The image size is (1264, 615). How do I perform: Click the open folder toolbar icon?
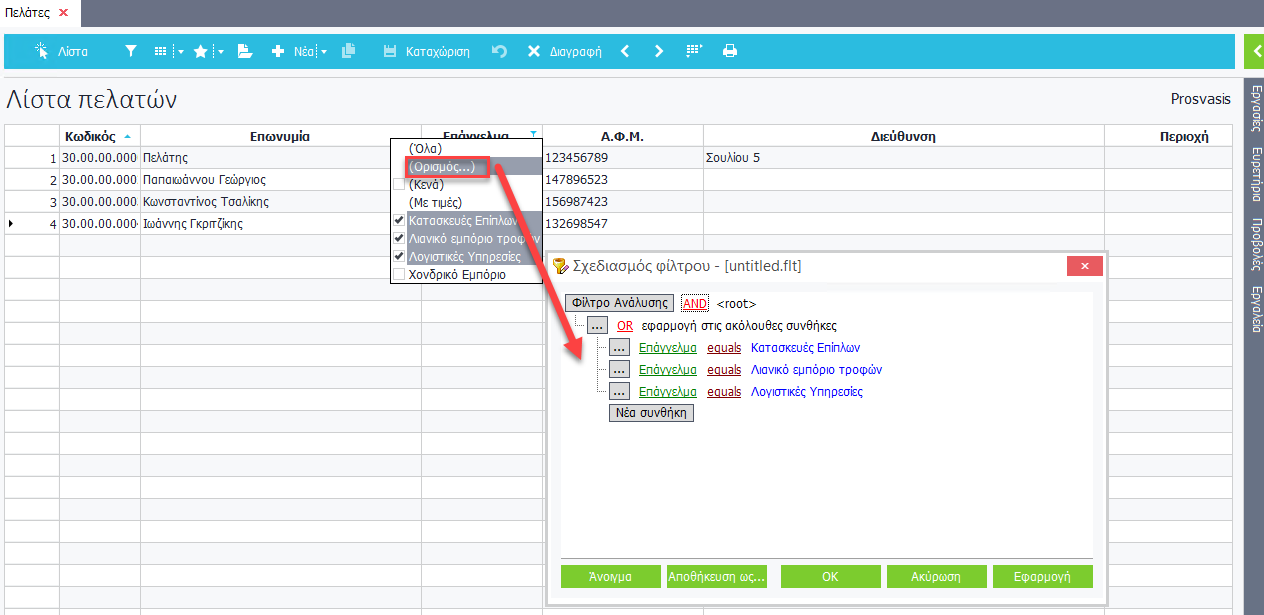point(244,51)
